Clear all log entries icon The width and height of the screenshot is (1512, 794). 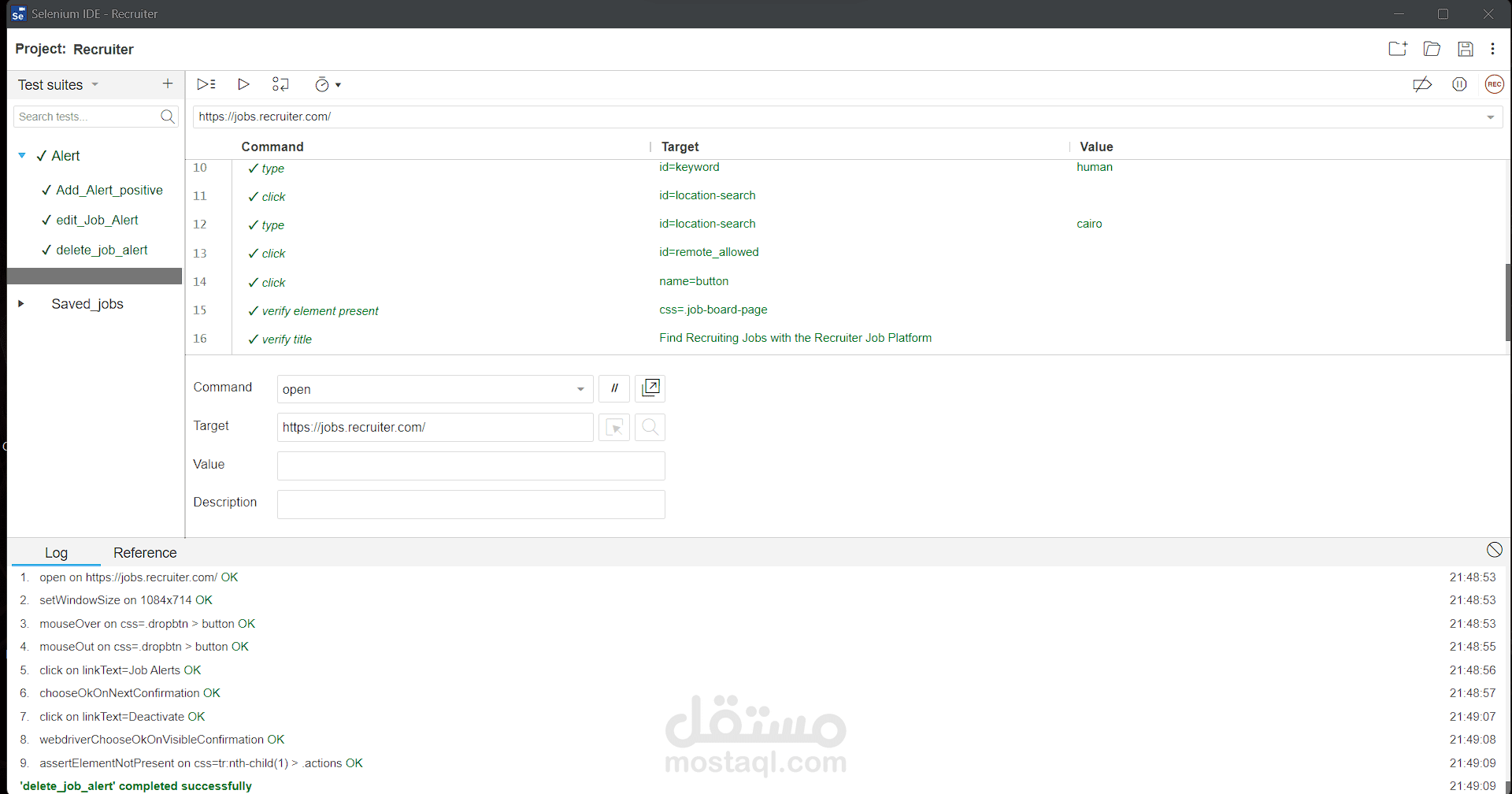(x=1494, y=550)
